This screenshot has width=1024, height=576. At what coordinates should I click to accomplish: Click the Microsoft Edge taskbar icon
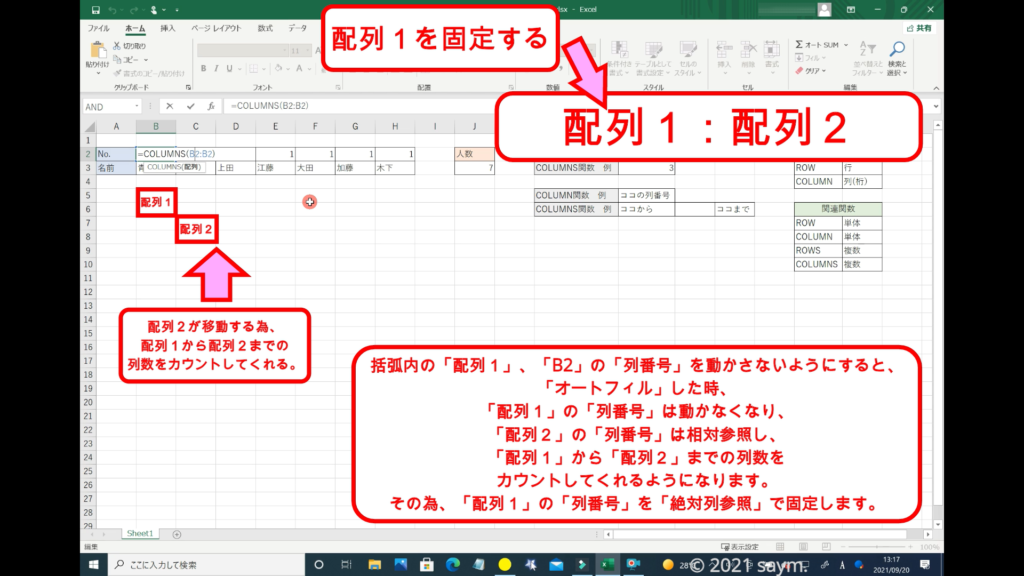coord(451,564)
